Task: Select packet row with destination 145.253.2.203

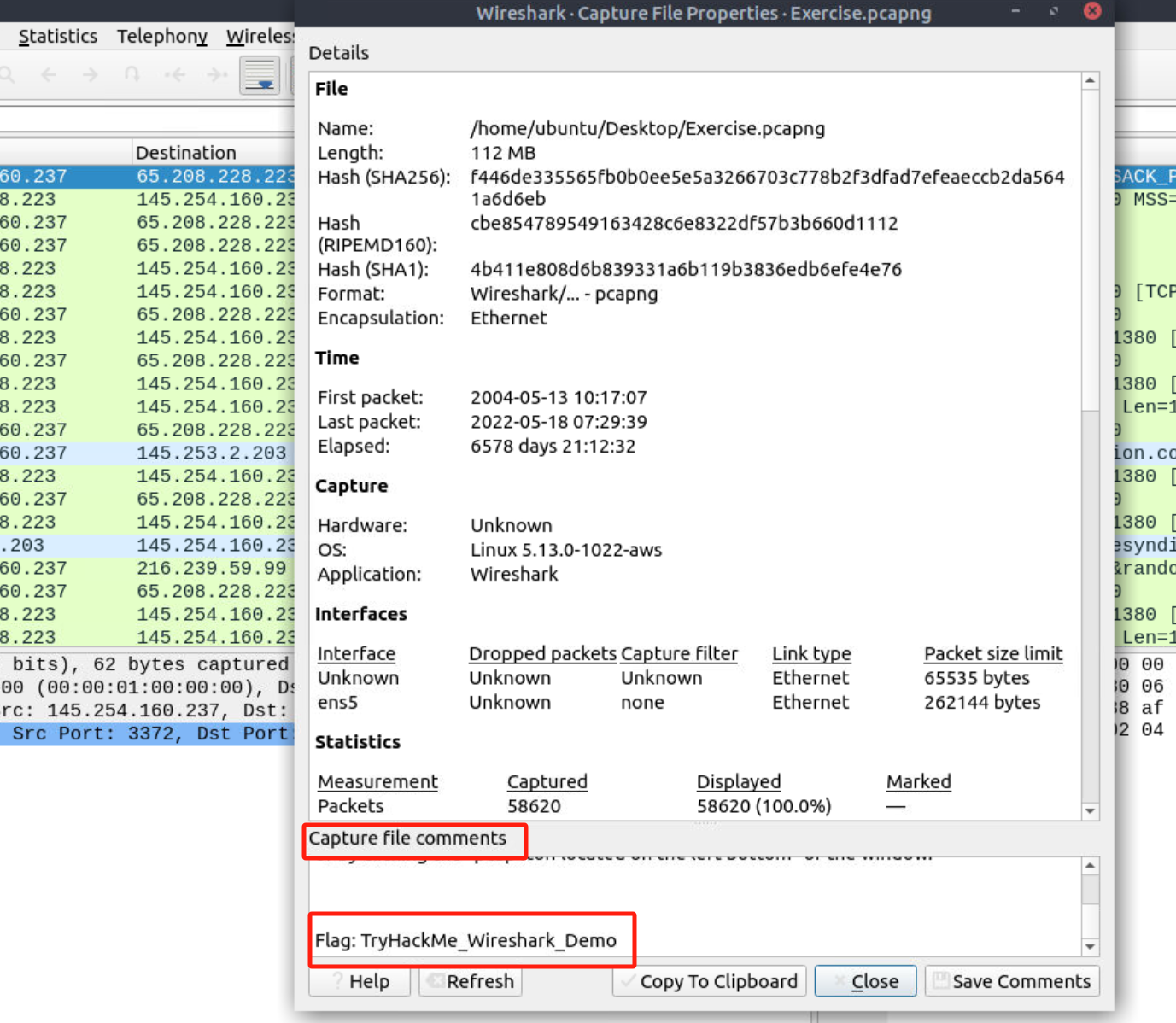Action: [x=147, y=453]
